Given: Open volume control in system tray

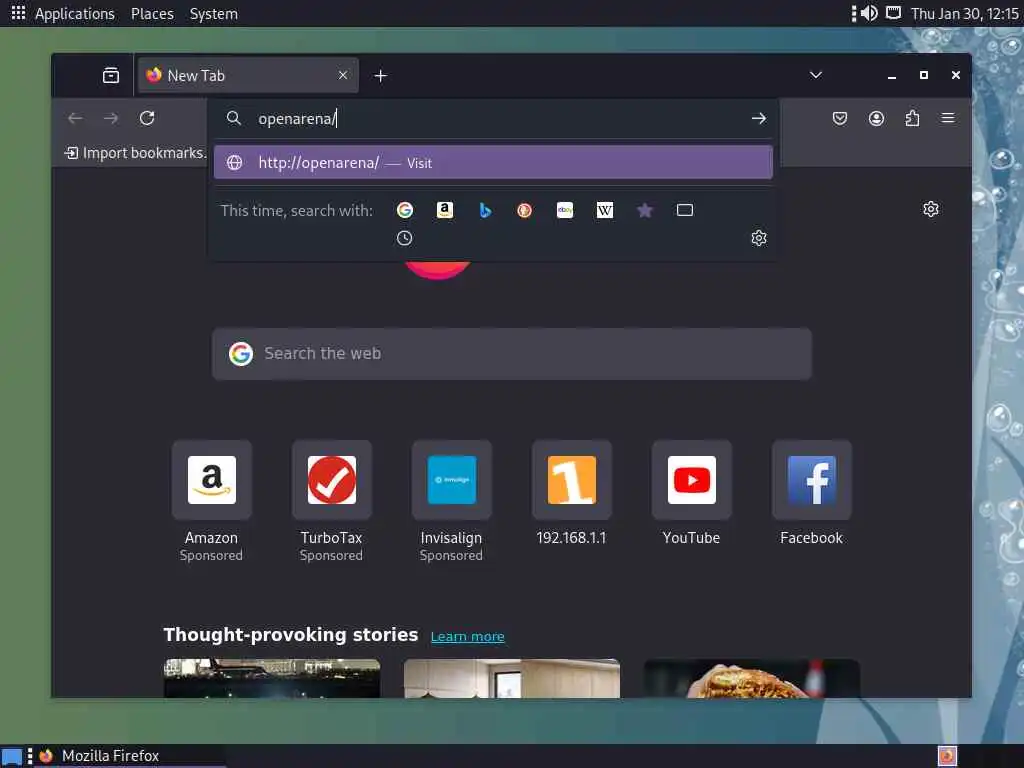Looking at the screenshot, I should (869, 13).
